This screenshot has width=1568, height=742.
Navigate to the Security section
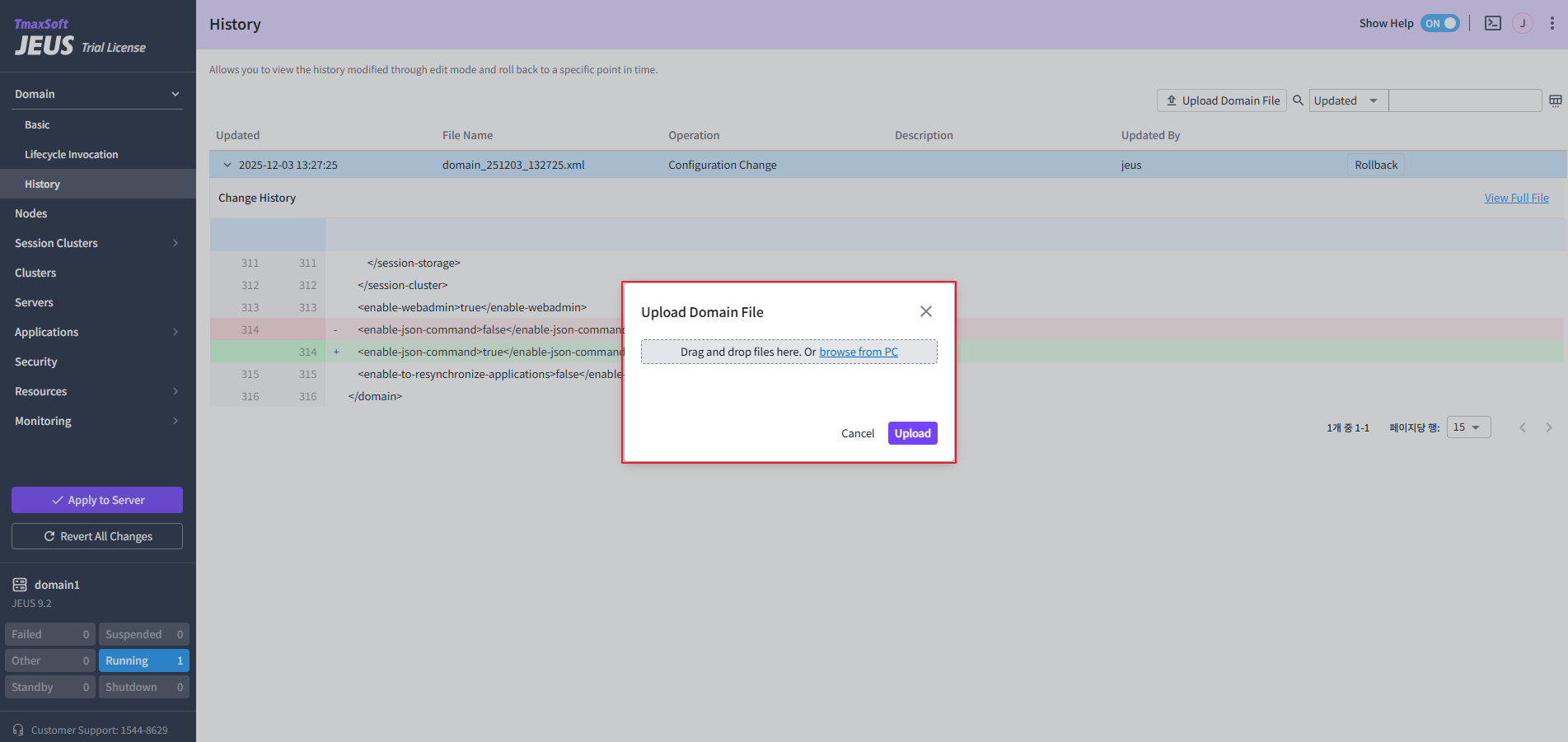(x=35, y=362)
